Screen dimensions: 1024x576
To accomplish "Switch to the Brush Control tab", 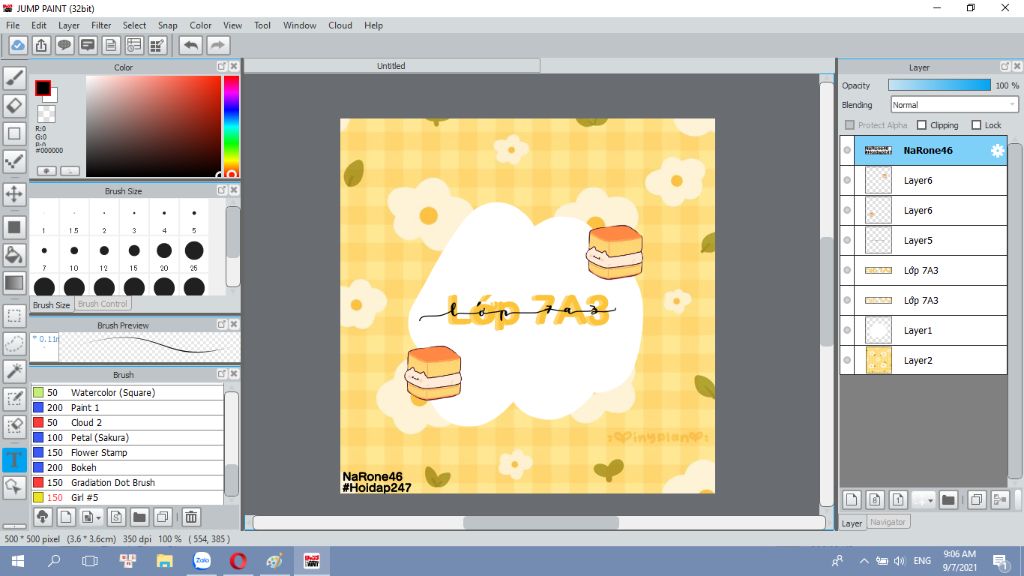I will 103,304.
